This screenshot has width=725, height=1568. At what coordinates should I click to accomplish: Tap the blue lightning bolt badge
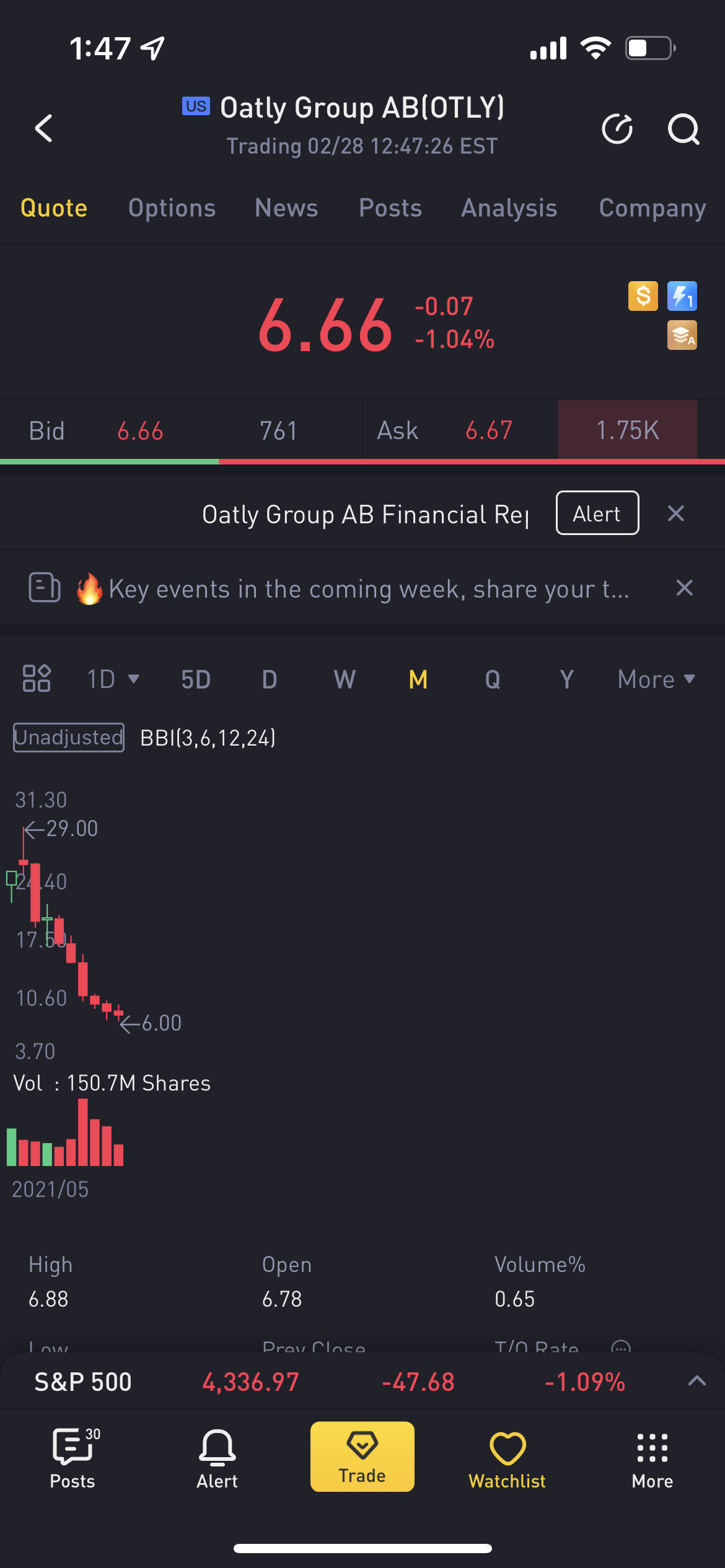click(682, 296)
